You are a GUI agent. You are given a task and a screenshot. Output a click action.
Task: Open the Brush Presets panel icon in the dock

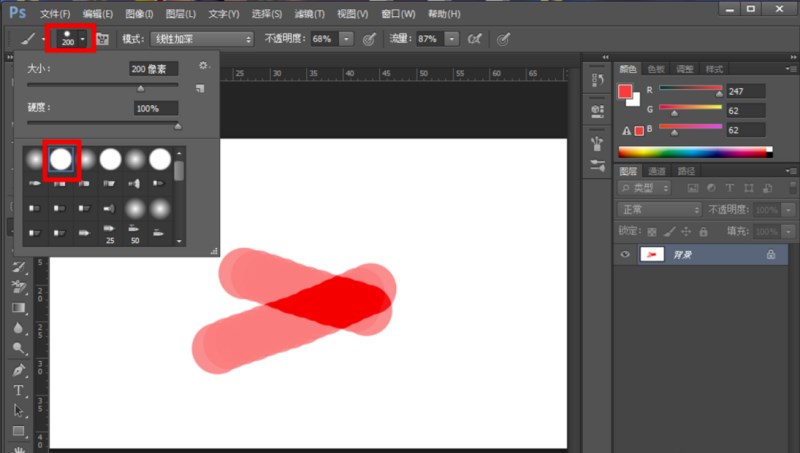click(x=598, y=165)
